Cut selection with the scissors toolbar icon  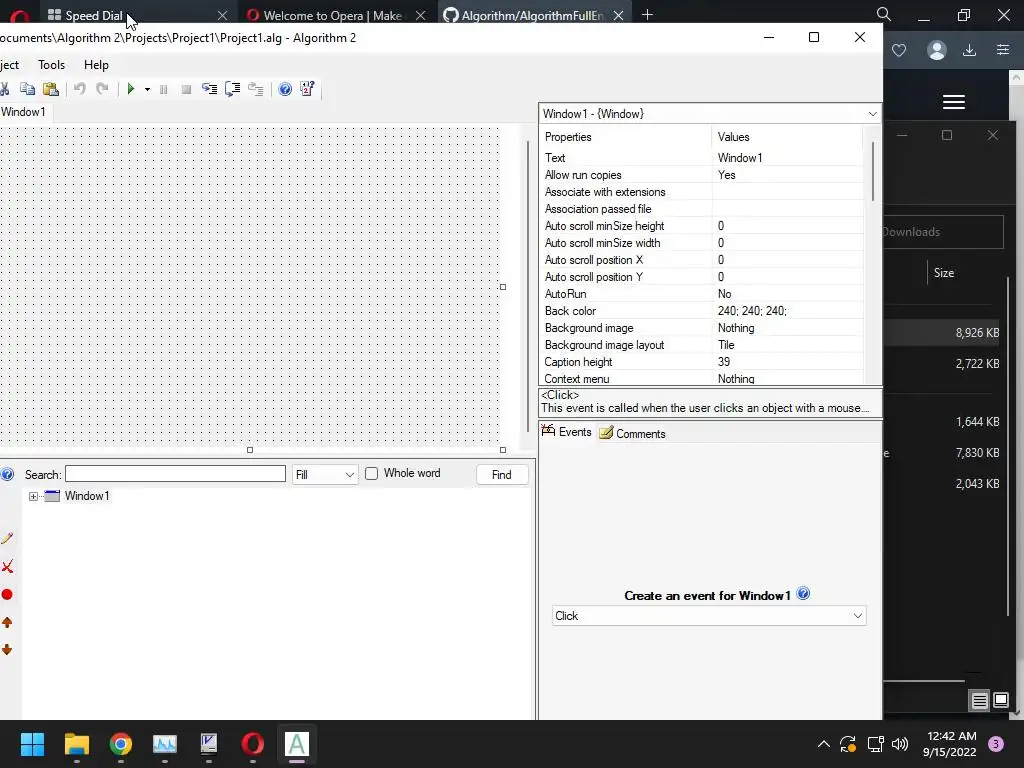click(x=4, y=89)
